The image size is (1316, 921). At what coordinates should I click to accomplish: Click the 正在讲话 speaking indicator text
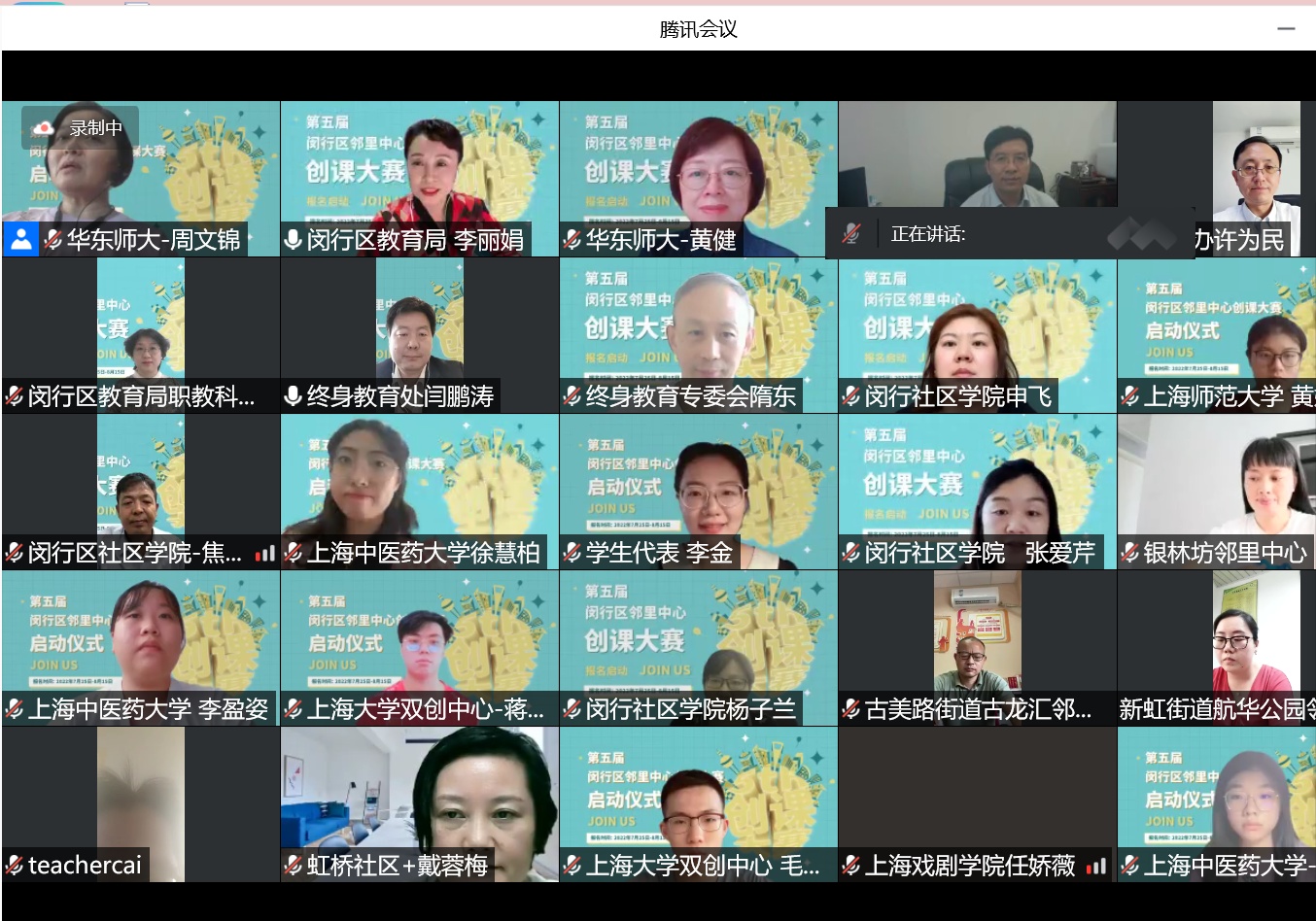(x=928, y=234)
